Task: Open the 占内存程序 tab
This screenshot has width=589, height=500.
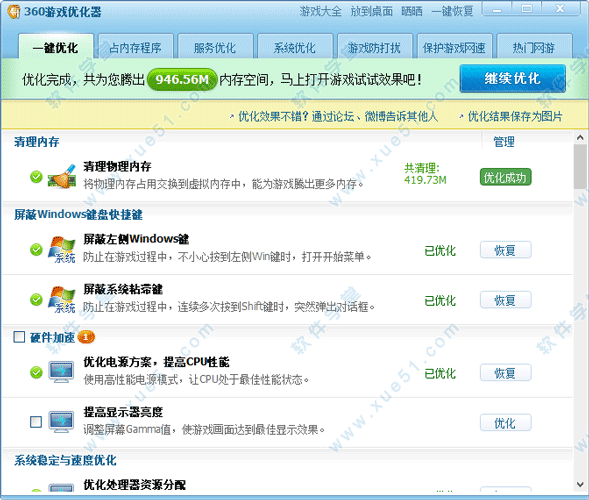Action: click(x=136, y=47)
